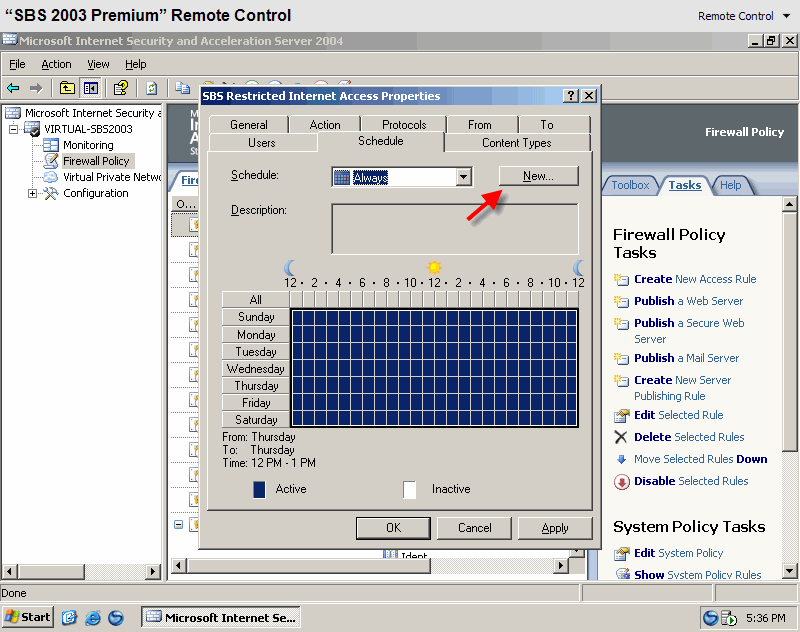Switch to the Protocols tab
800x632 pixels.
(x=404, y=125)
